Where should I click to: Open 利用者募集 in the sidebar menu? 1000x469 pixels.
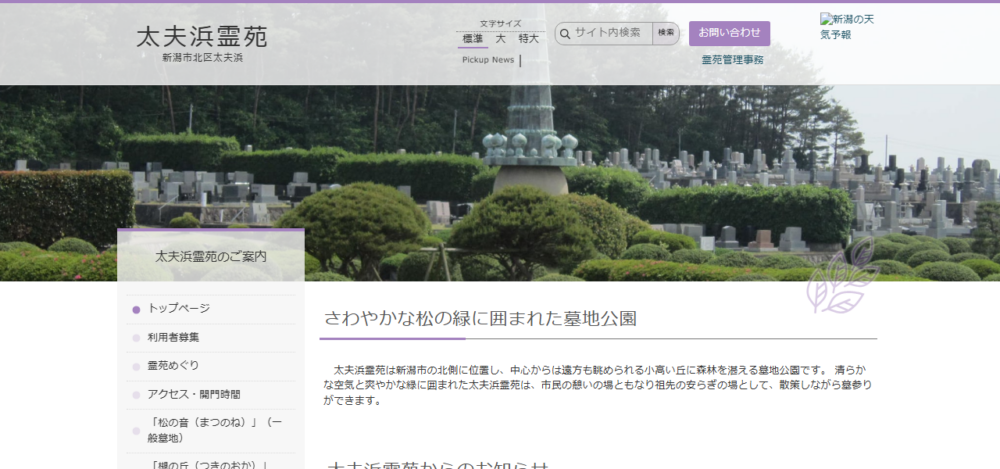coord(173,338)
